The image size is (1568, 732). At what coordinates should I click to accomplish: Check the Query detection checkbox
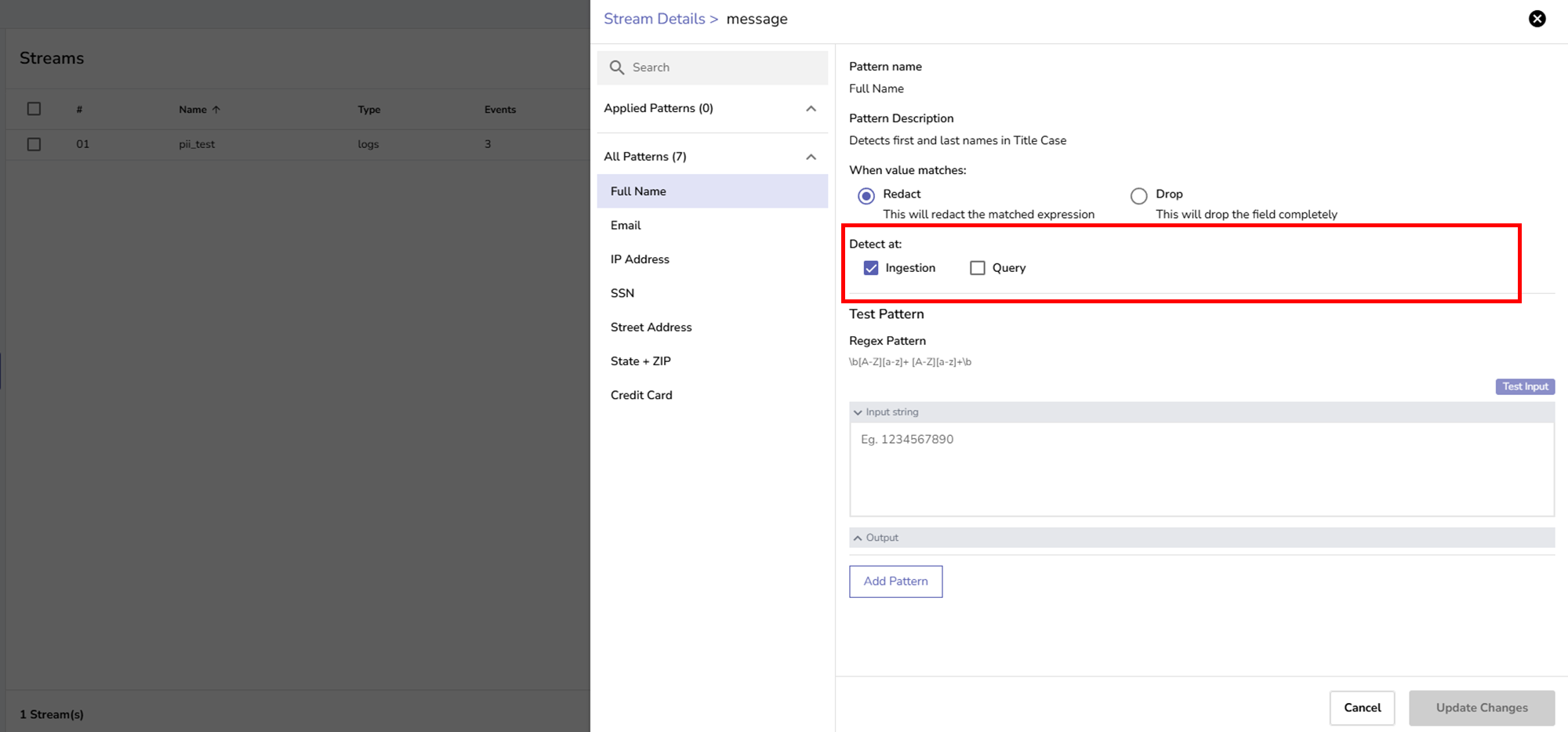[977, 268]
